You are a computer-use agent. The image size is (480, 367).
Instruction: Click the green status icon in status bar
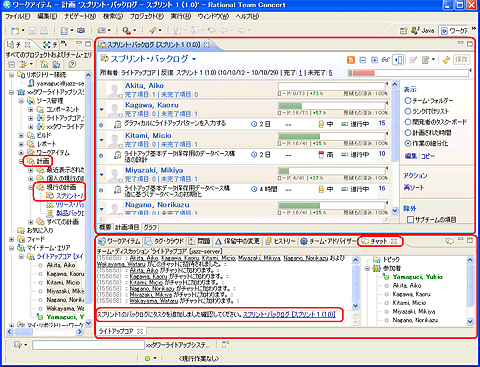(x=147, y=358)
